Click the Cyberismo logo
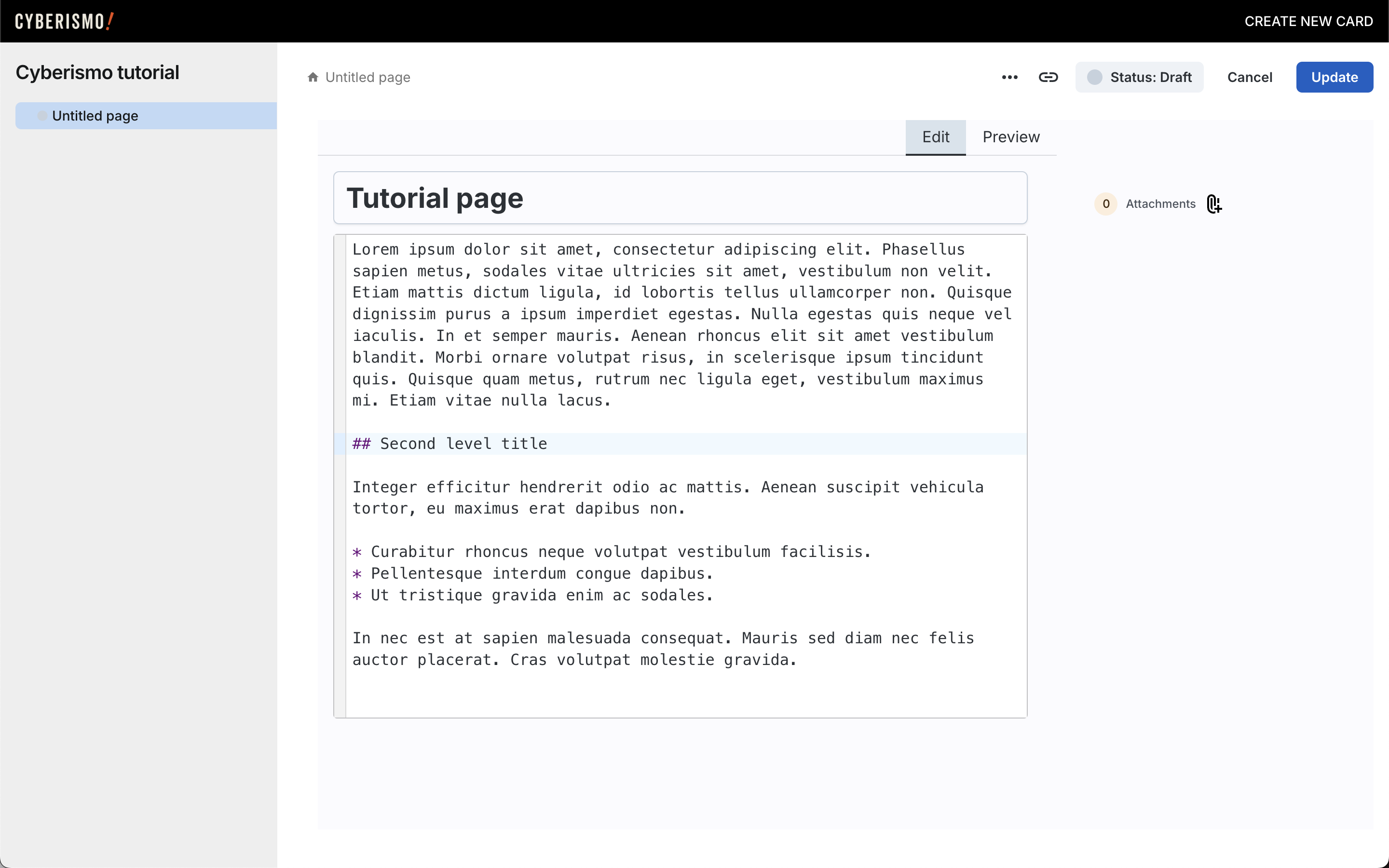 (64, 21)
